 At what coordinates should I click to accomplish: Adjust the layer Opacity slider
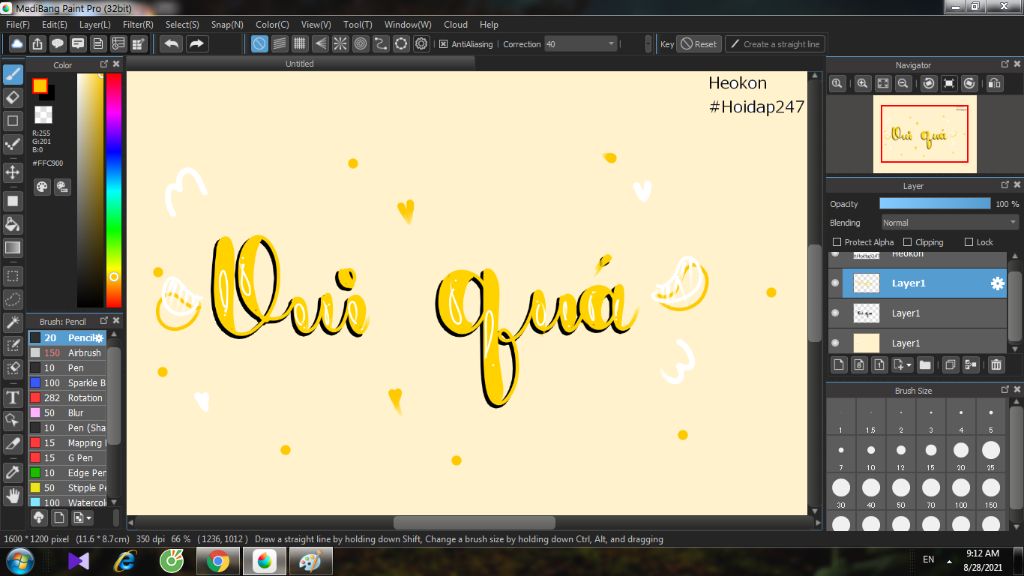click(935, 204)
